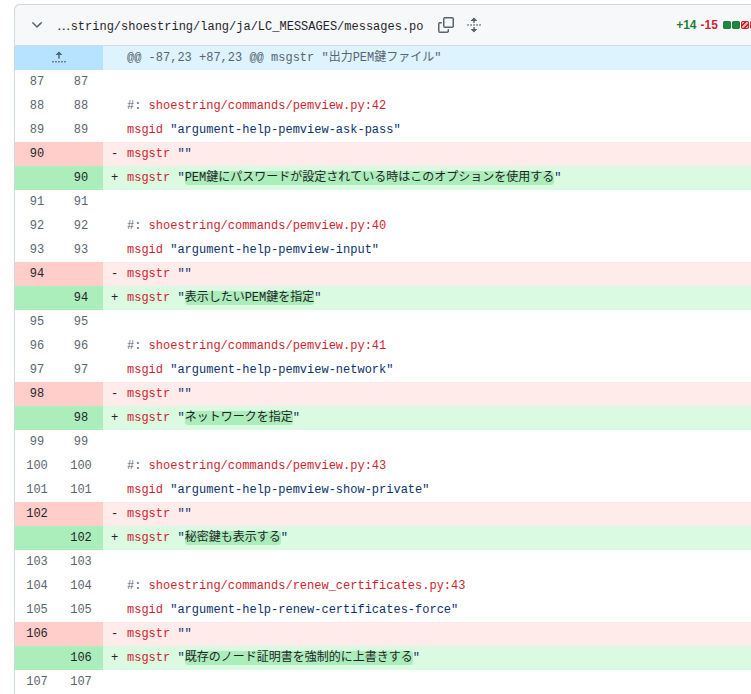Select the added ネットワークを指定 line
The image size is (751, 694).
click(x=213, y=417)
